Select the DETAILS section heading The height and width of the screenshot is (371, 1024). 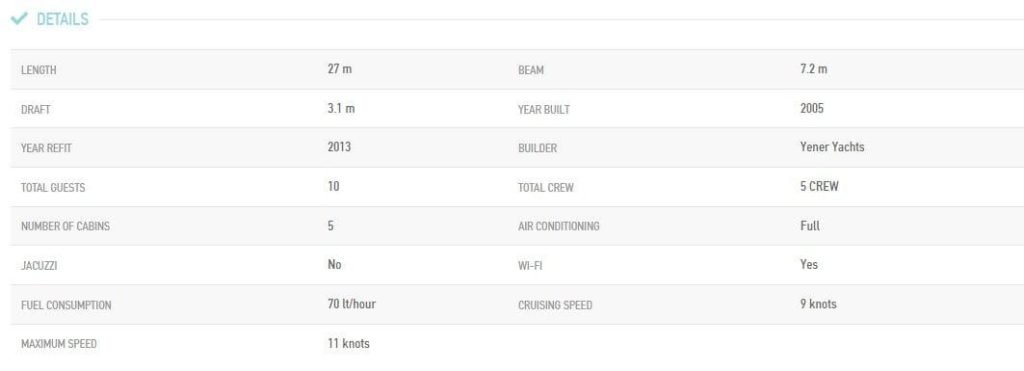click(62, 20)
